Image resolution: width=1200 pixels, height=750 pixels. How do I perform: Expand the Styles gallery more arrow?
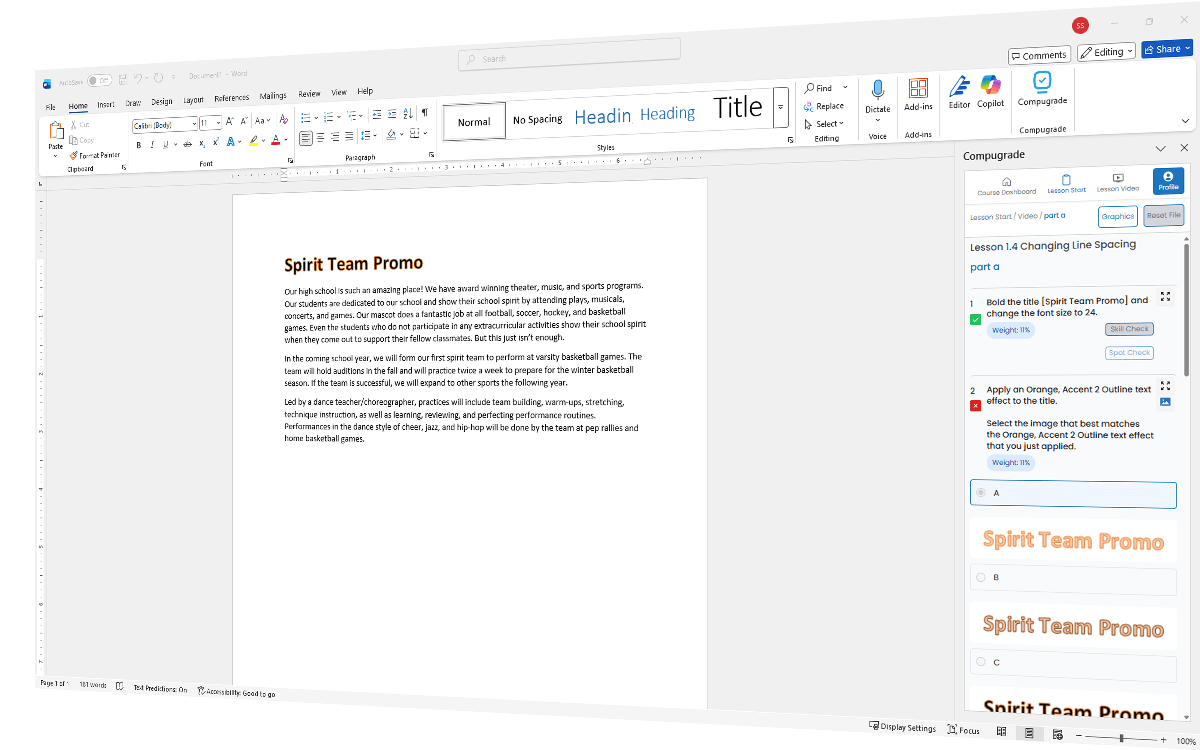tap(781, 107)
